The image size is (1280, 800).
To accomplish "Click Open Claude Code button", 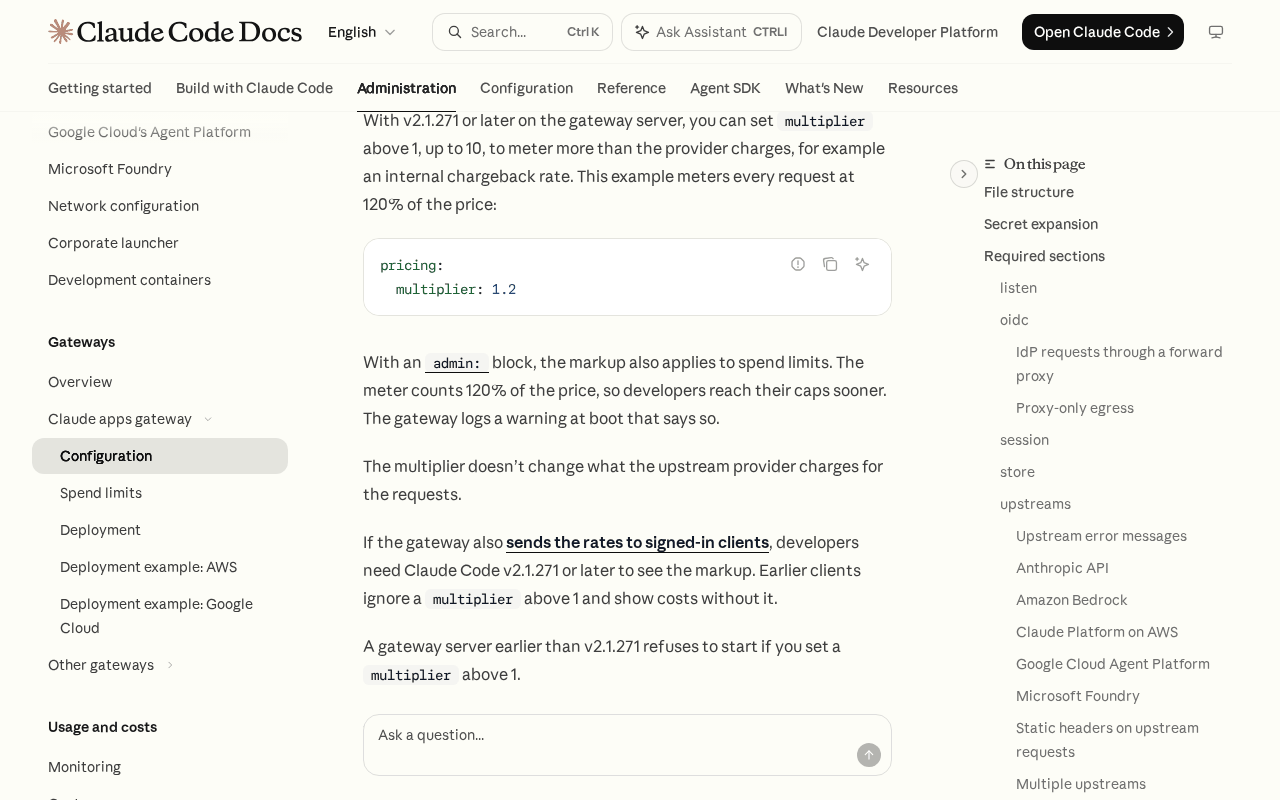I will [1103, 32].
